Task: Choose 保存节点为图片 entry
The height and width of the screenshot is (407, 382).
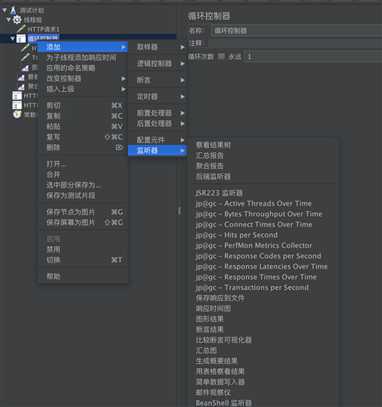Action: [x=83, y=212]
